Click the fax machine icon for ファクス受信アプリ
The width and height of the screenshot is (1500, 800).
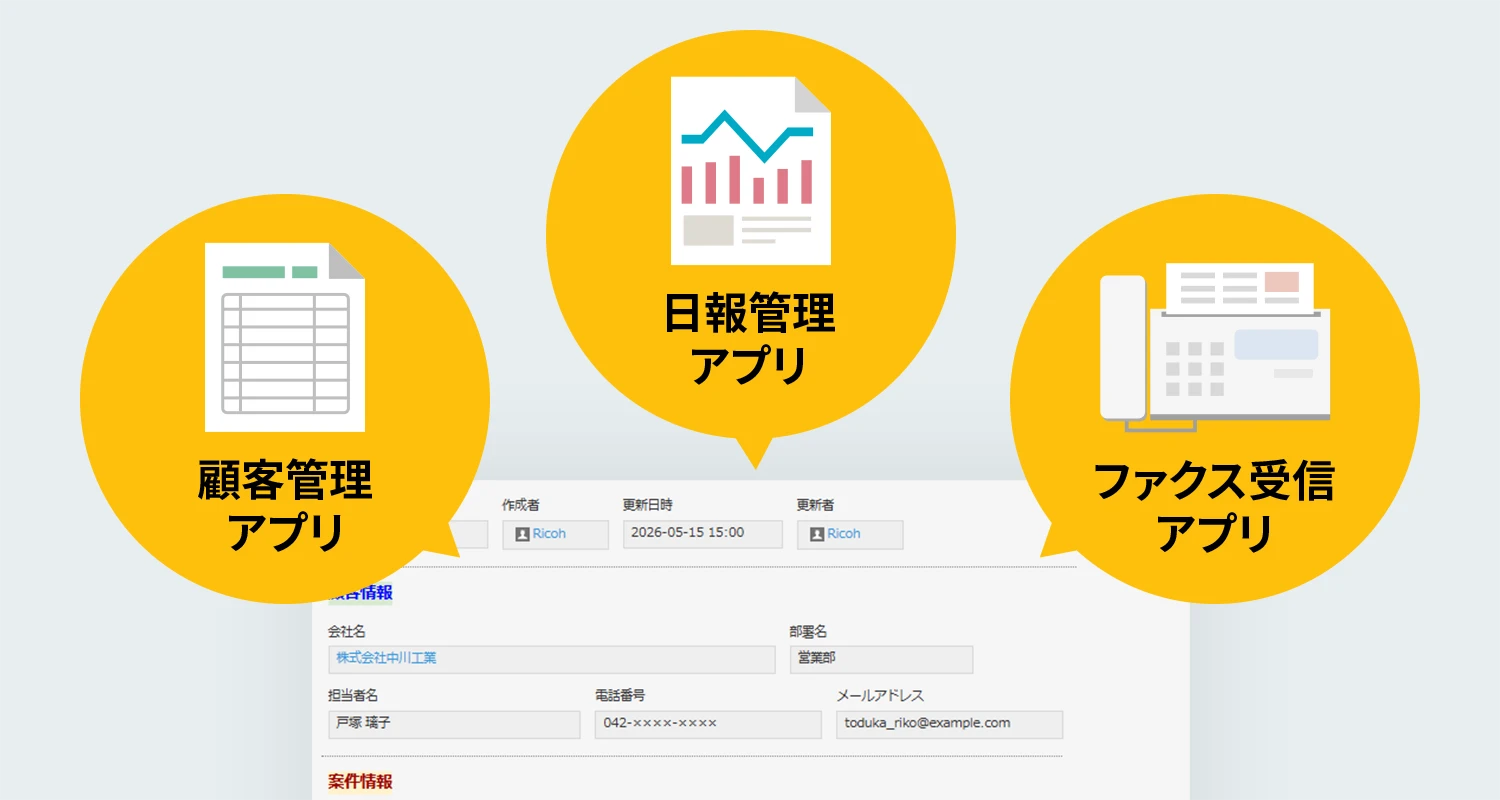pyautogui.click(x=1215, y=348)
